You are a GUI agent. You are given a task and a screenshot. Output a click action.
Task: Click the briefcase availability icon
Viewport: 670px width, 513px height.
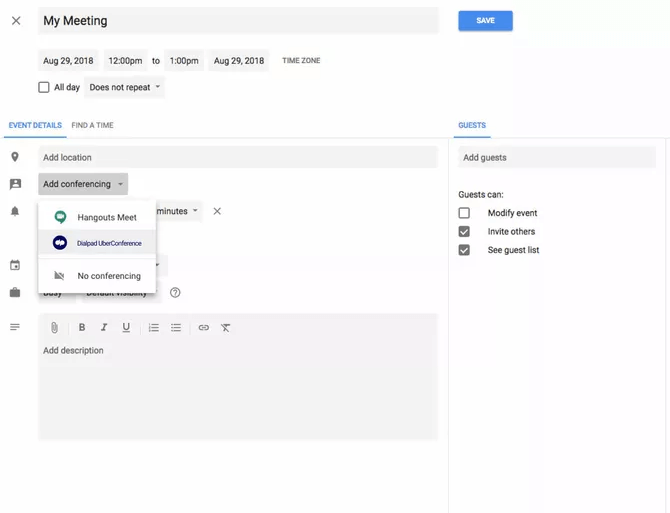tap(15, 293)
